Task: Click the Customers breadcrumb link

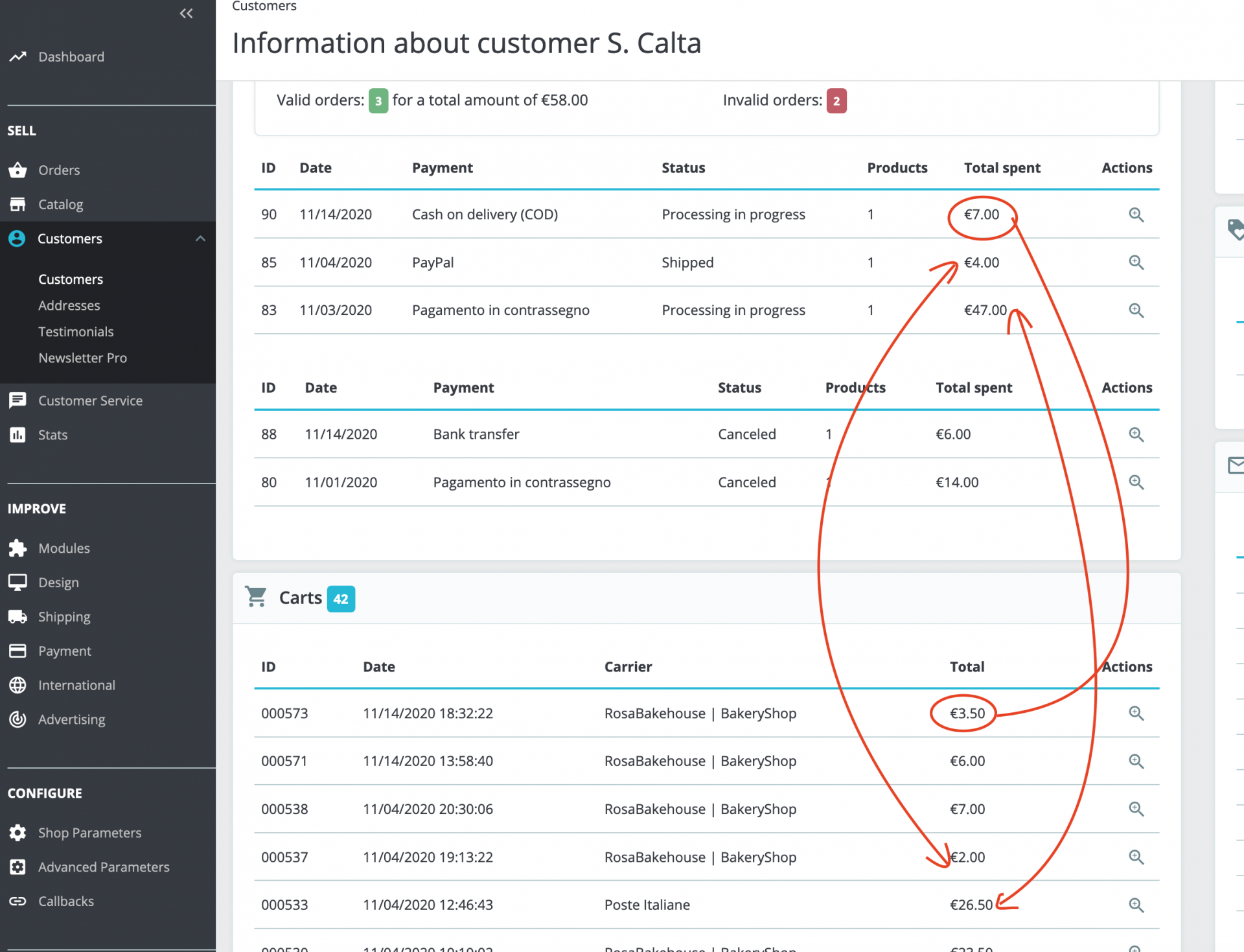Action: [x=264, y=6]
